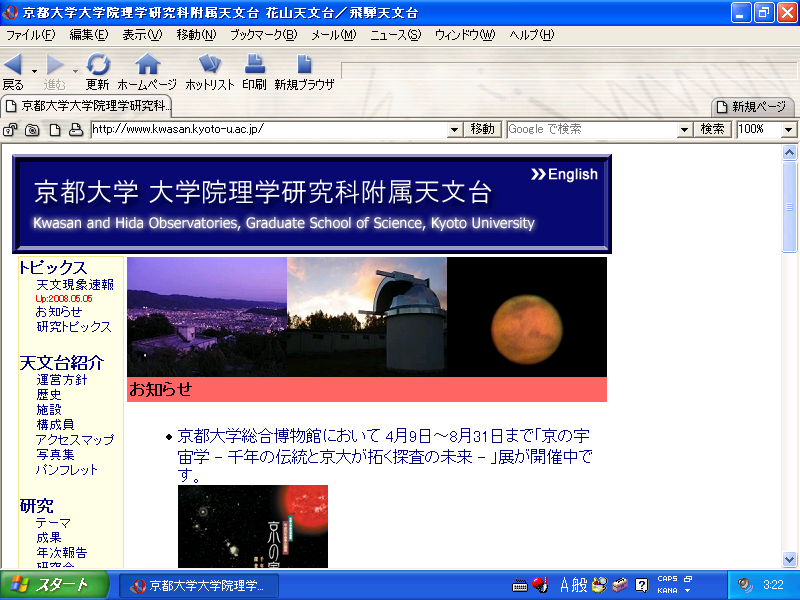Open the スタート start menu
800x600 pixels.
54,585
